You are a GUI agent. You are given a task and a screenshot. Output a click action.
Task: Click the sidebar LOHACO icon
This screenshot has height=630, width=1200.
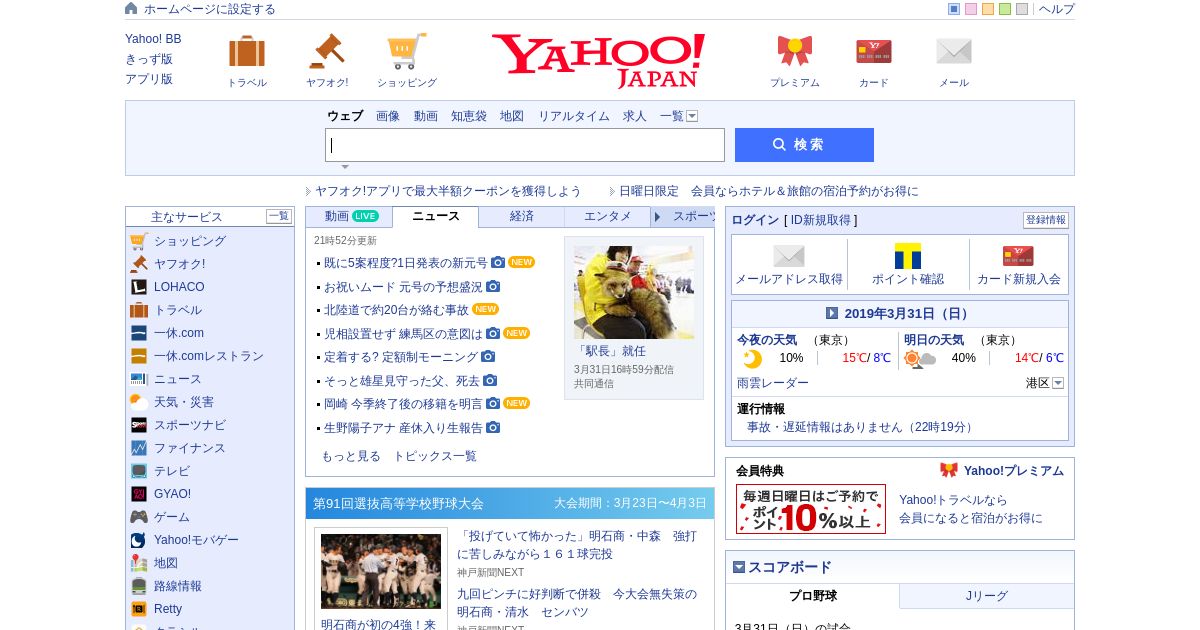[139, 287]
